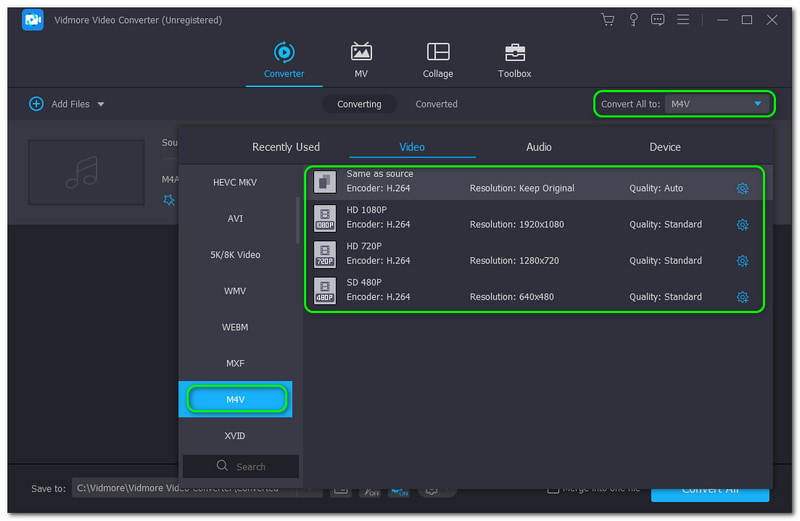800x521 pixels.
Task: Select the Device format tab
Action: coord(665,147)
